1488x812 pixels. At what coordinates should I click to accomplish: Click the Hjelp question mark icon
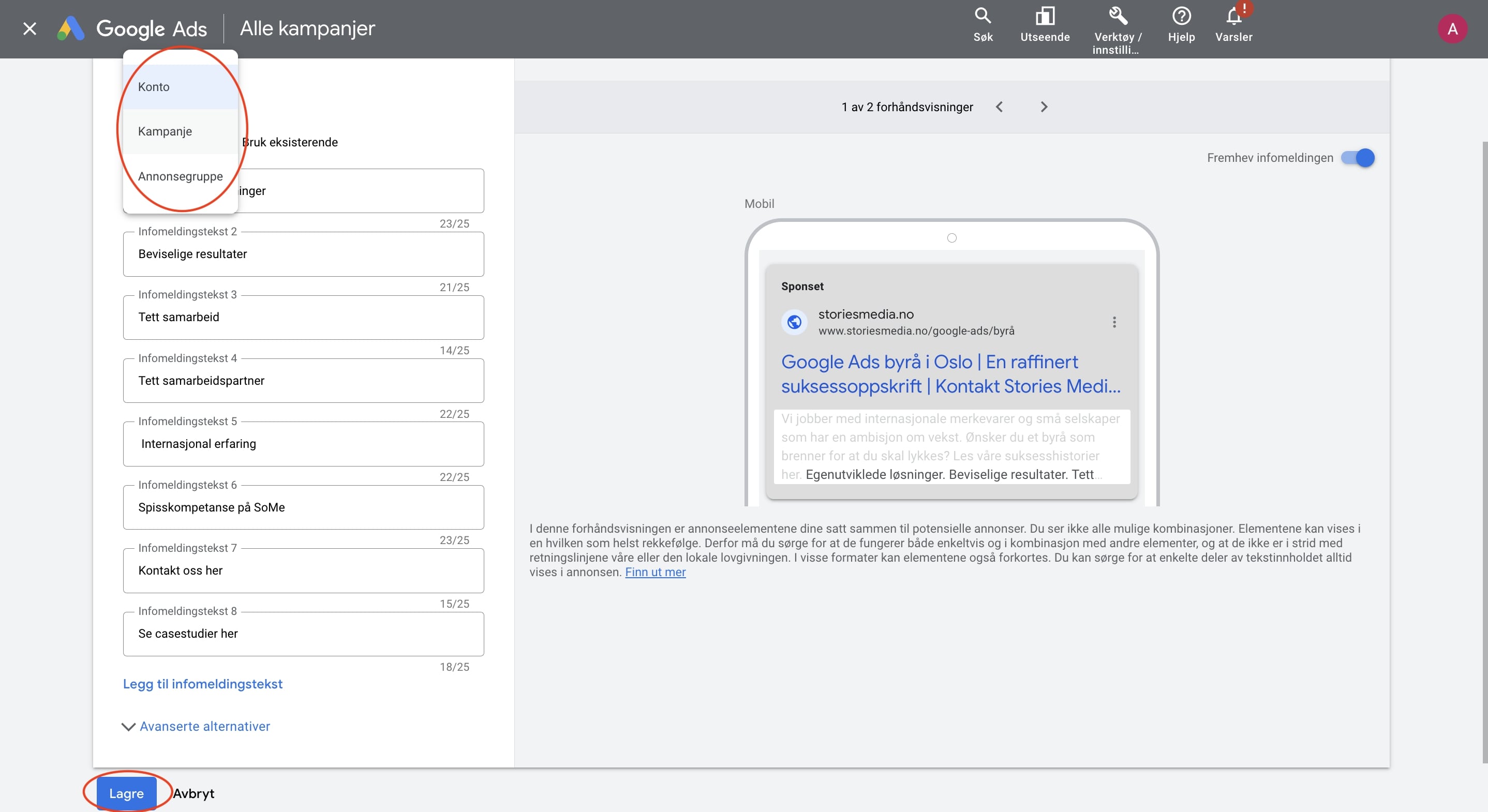pos(1181,17)
